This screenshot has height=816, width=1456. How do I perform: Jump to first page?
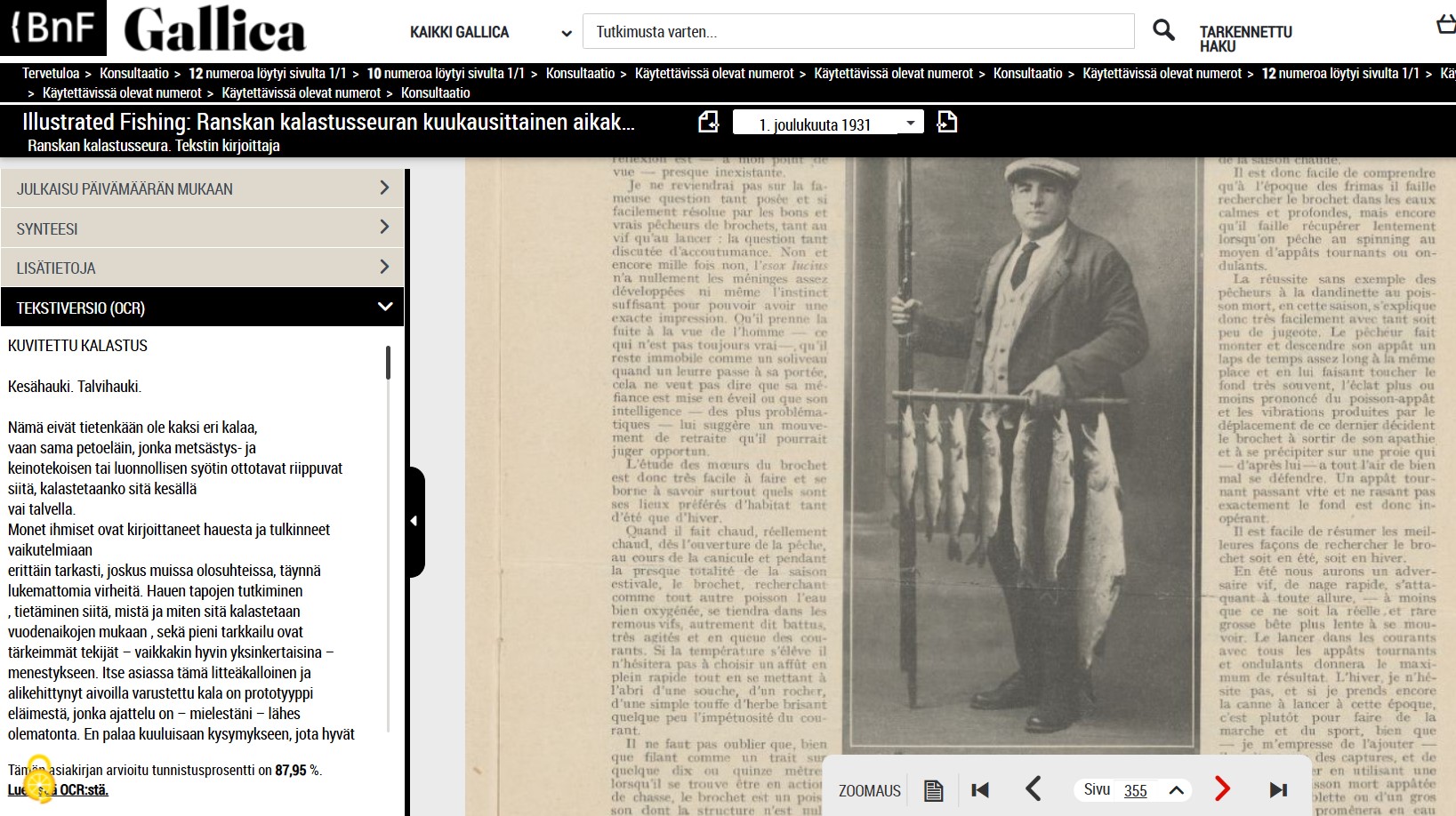pos(980,789)
